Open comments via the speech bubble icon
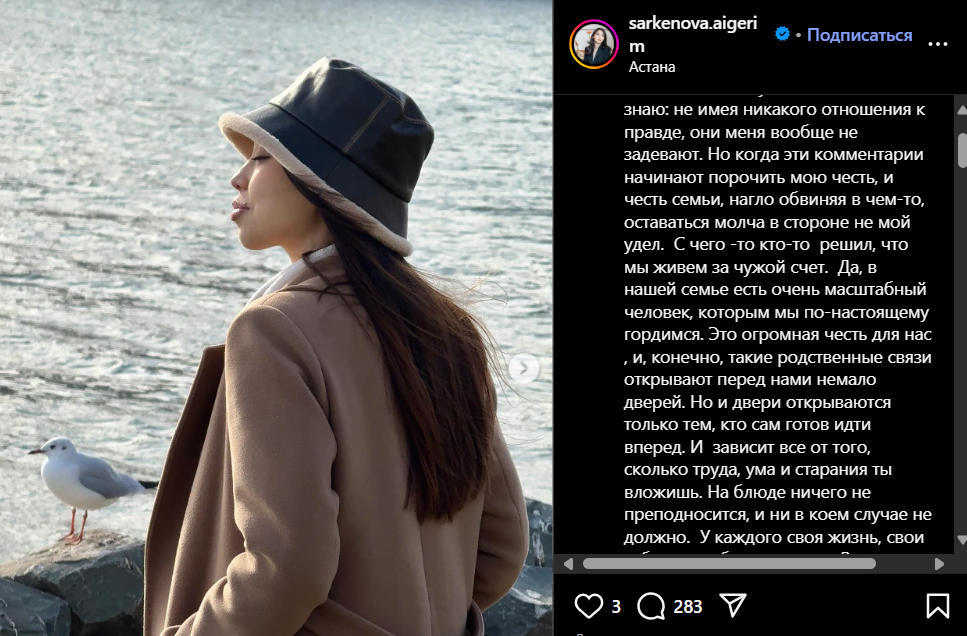Viewport: 967px width, 636px height. (x=651, y=606)
